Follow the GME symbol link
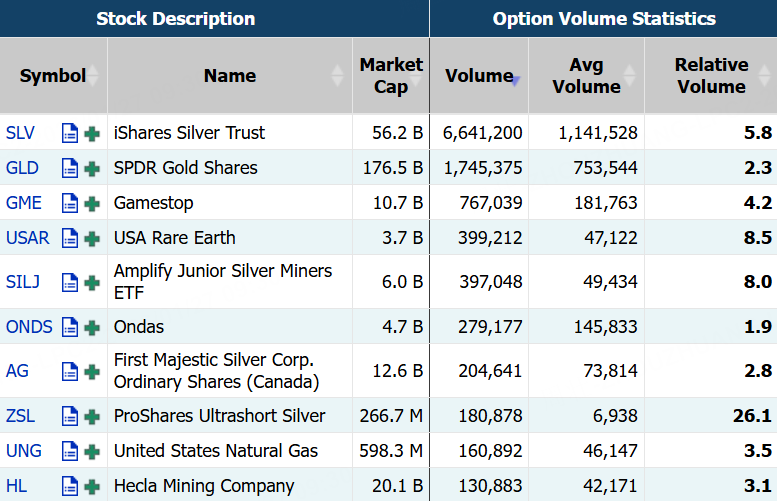This screenshot has width=777, height=501. click(x=24, y=203)
